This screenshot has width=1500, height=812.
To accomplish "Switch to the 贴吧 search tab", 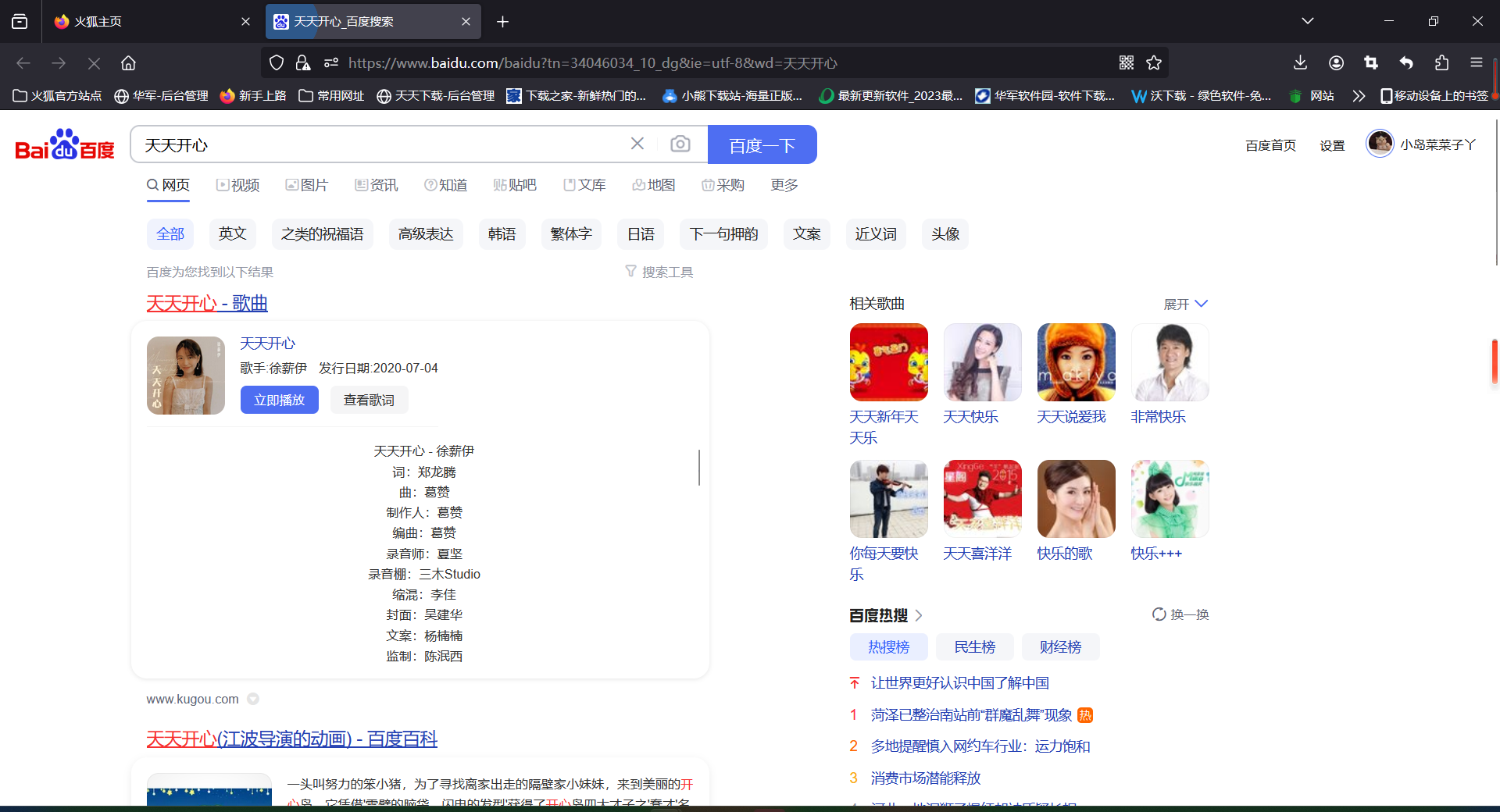I will pyautogui.click(x=515, y=185).
